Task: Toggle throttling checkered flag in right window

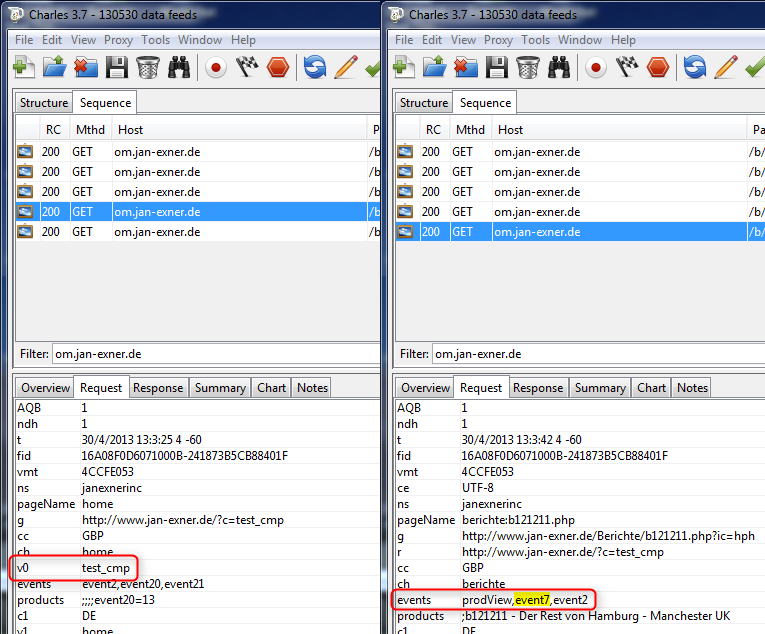Action: (x=627, y=67)
